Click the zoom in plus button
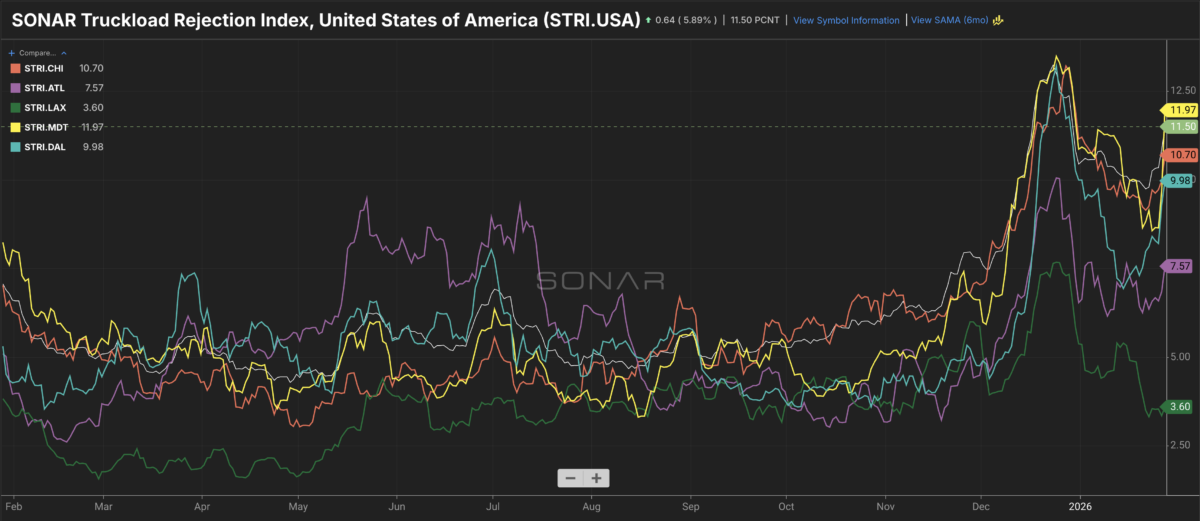Image resolution: width=1200 pixels, height=521 pixels. (596, 478)
